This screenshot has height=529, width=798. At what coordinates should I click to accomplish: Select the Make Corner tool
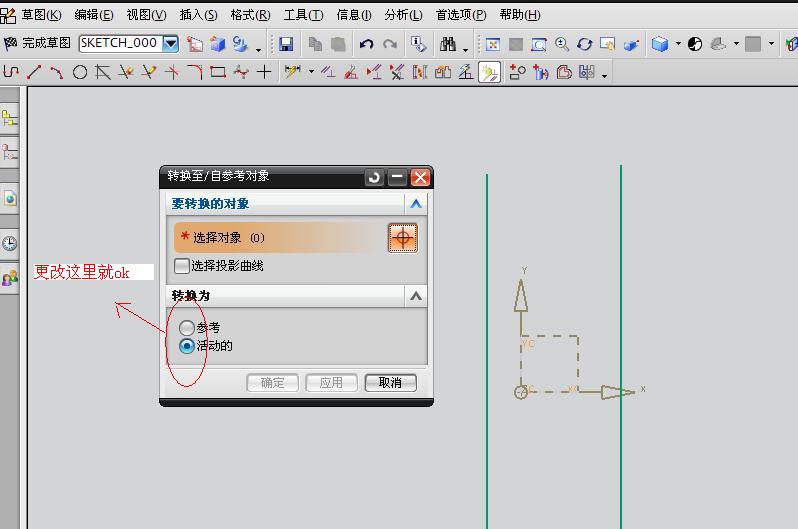172,72
